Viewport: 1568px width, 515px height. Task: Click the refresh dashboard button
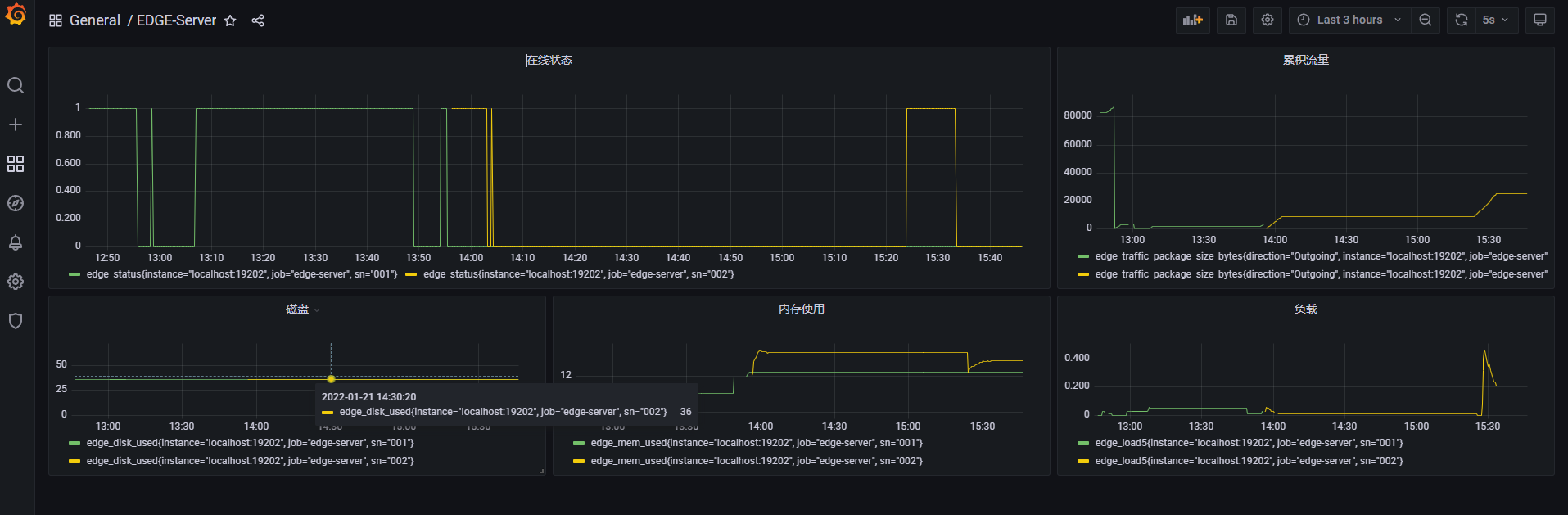pos(1462,20)
